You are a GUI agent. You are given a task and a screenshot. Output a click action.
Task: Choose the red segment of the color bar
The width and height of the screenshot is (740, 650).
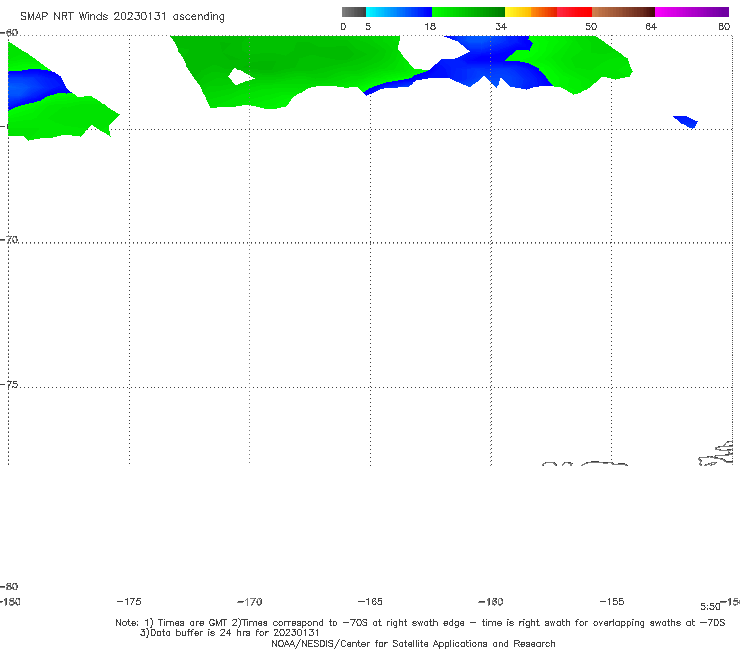pos(574,12)
